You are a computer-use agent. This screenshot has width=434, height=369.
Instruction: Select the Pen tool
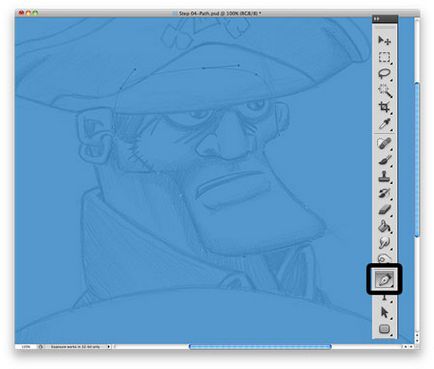click(x=384, y=279)
